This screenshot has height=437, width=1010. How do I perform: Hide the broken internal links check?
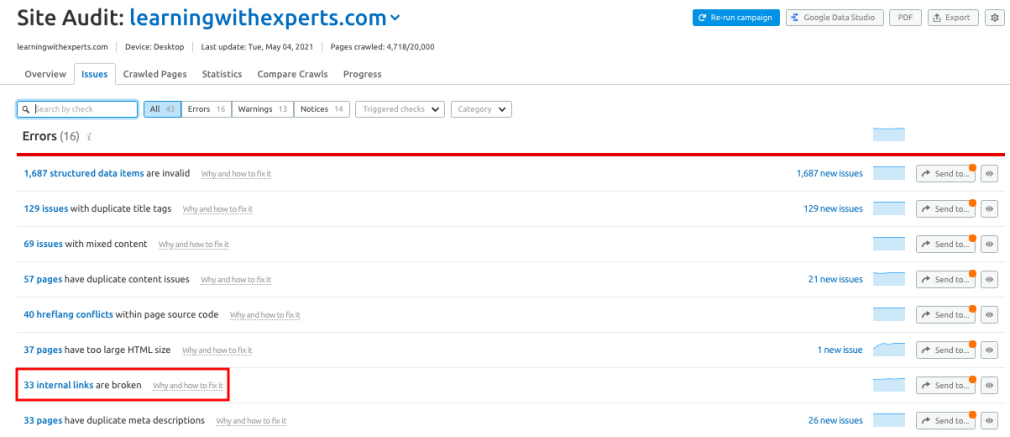[989, 385]
